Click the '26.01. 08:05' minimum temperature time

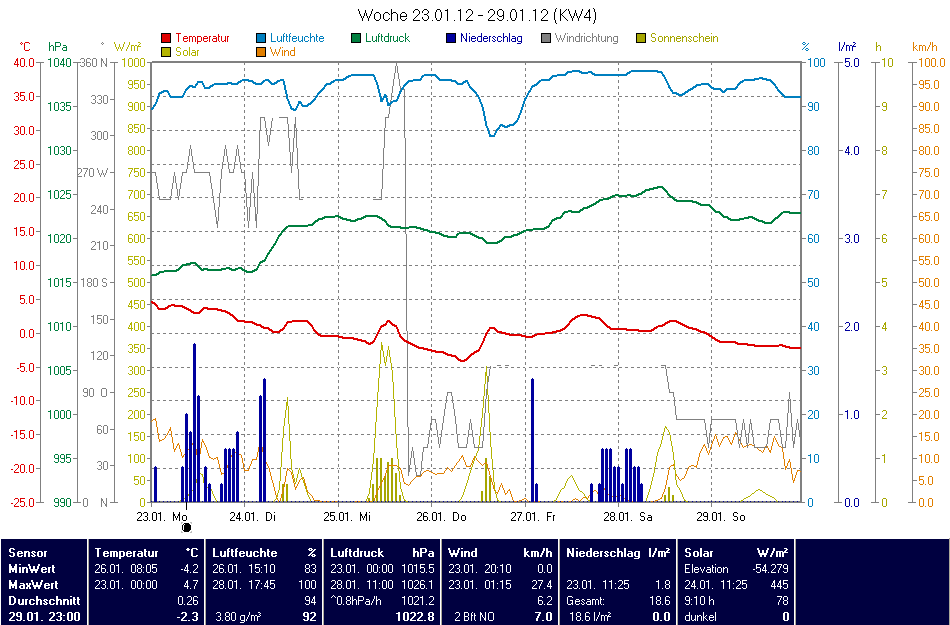click(x=126, y=569)
